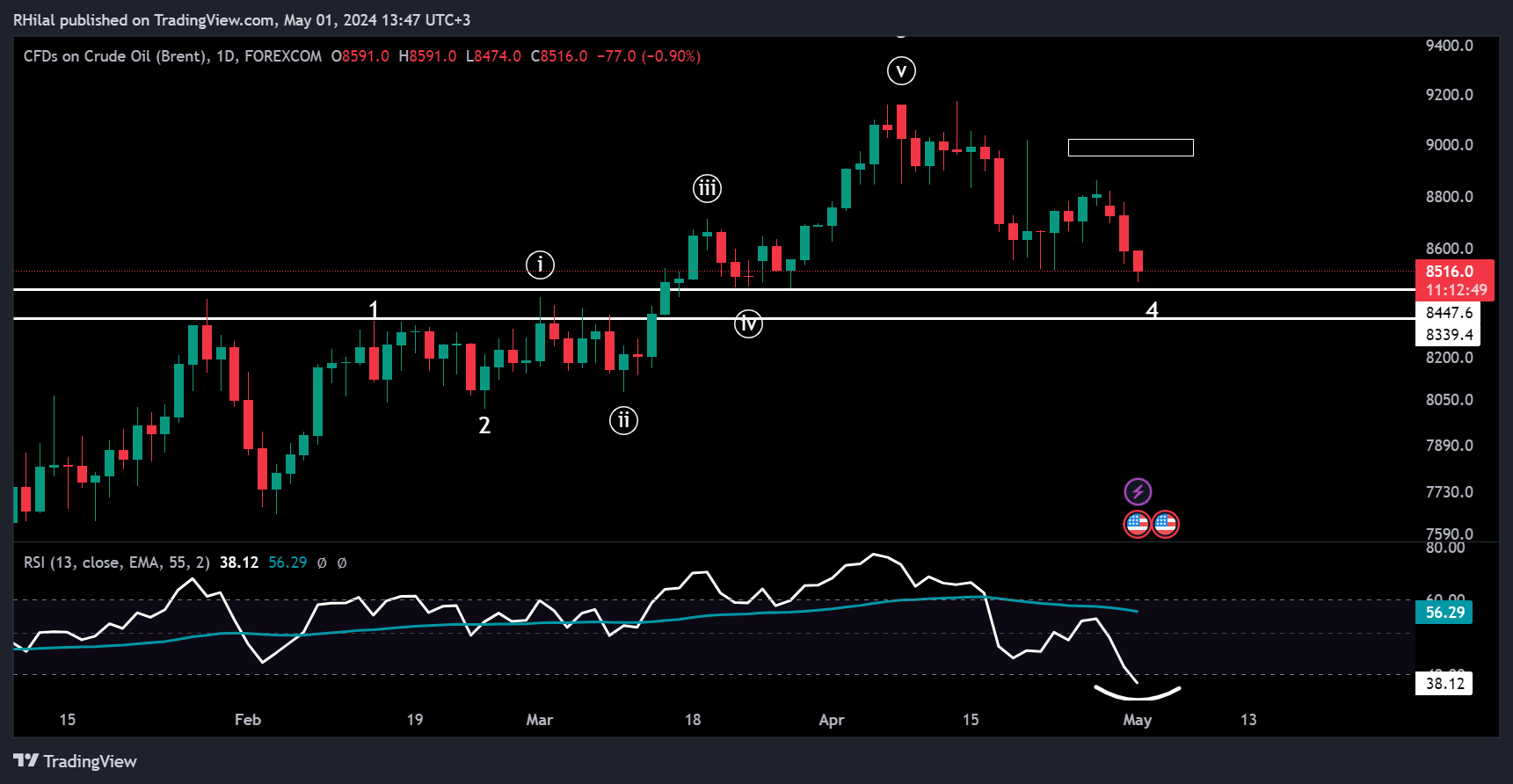Select the white arc drawn under RSI line
This screenshot has width=1513, height=784.
click(x=1137, y=693)
